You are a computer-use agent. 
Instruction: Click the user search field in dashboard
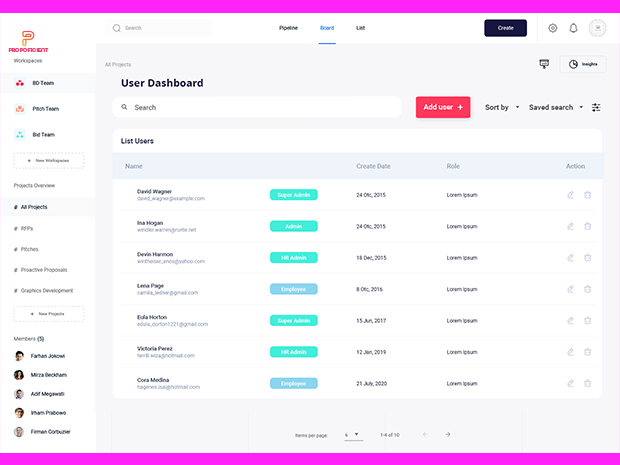[260, 107]
